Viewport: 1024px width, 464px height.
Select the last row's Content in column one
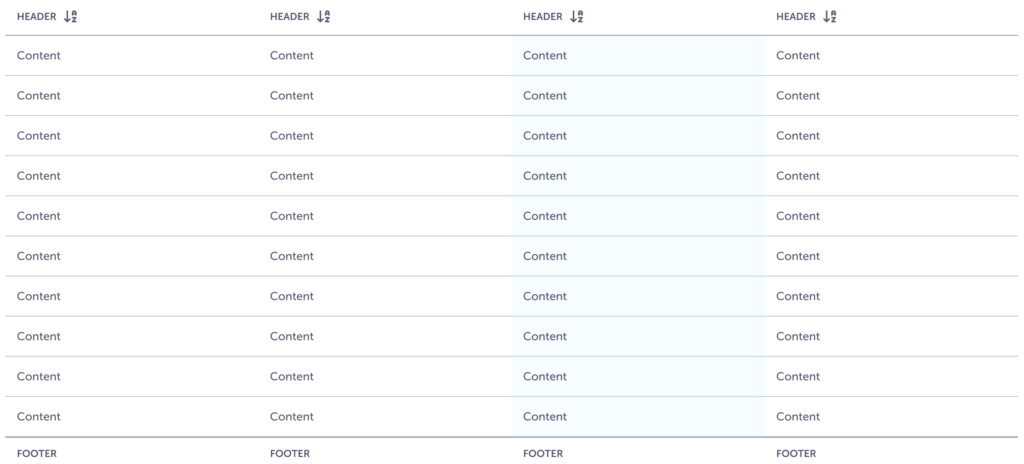click(x=38, y=416)
